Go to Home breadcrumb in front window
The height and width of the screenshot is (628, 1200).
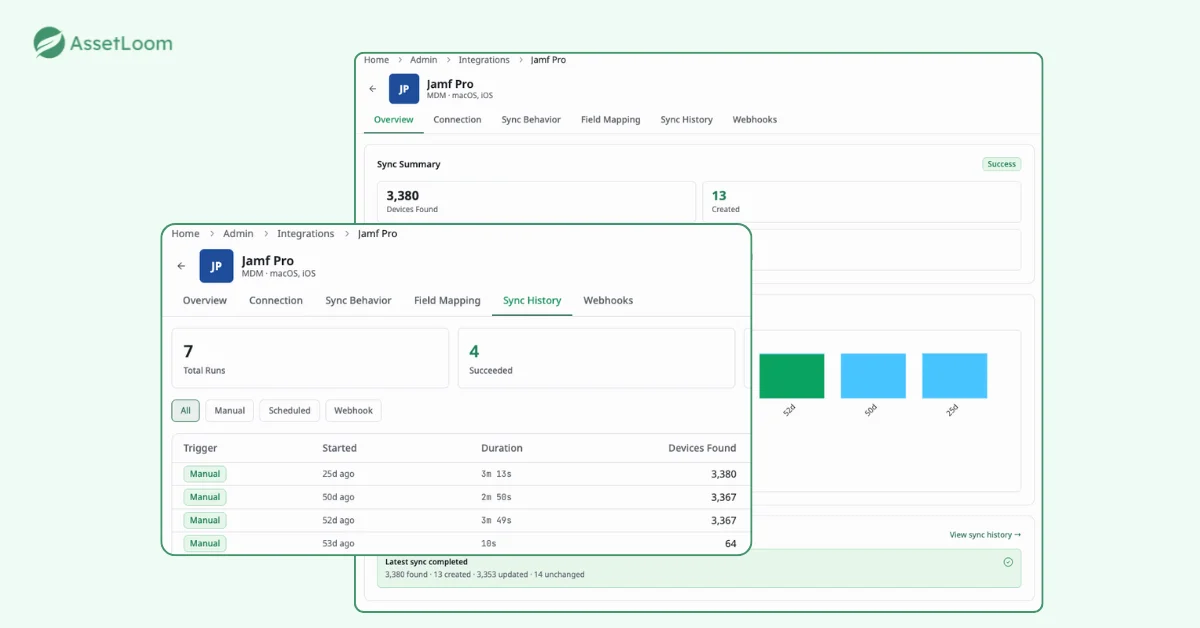[185, 233]
